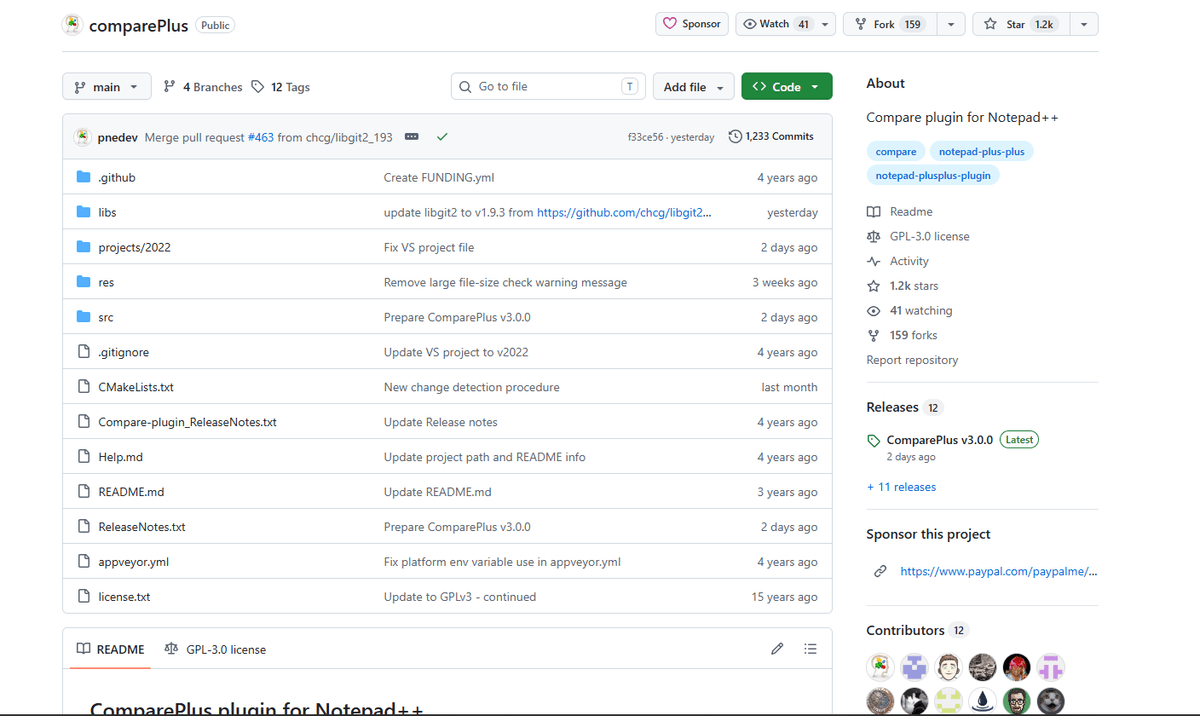
Task: Click the scale icon for GPL-3.0 license
Action: pyautogui.click(x=874, y=237)
